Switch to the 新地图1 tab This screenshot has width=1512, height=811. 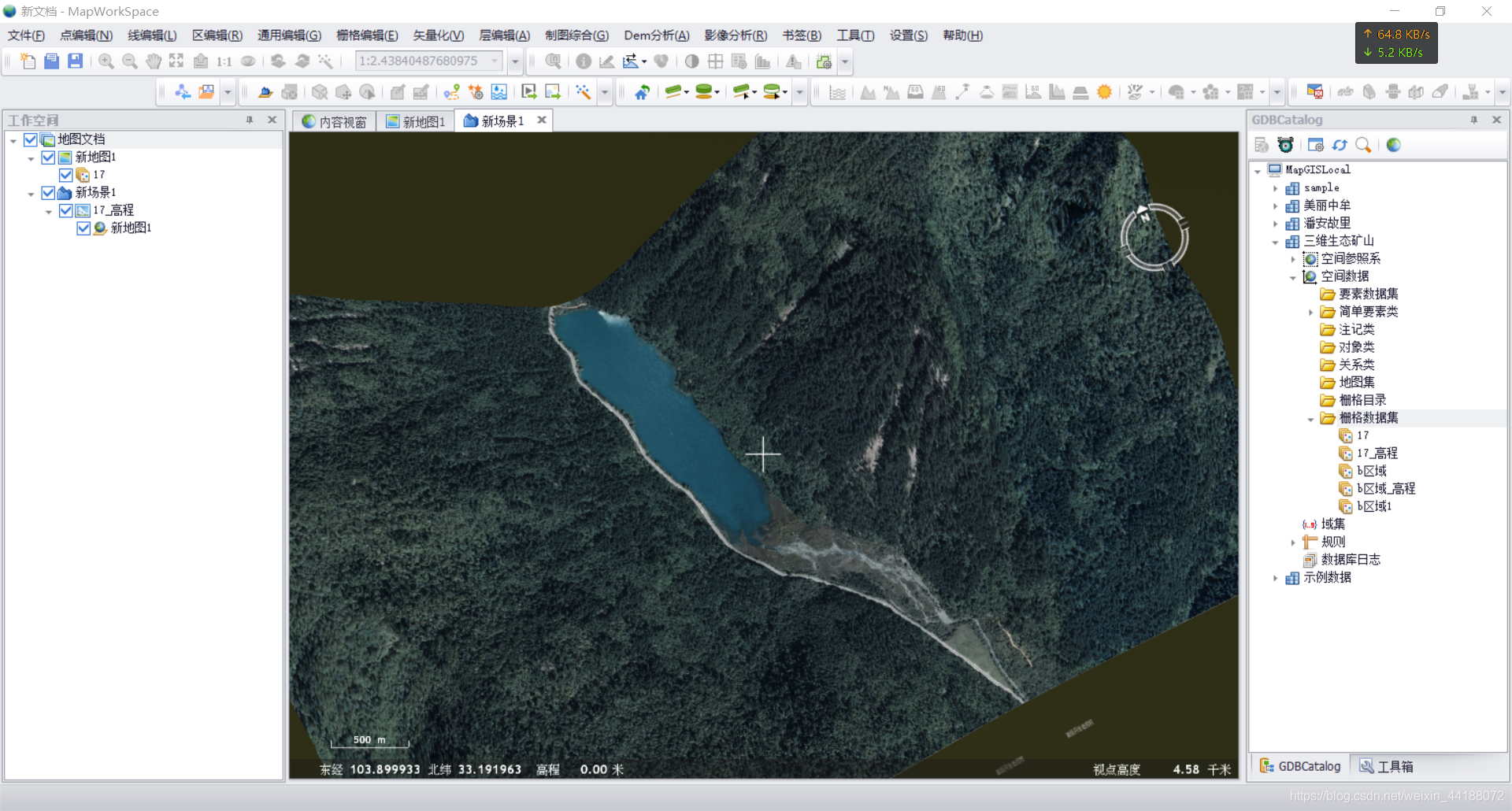416,121
